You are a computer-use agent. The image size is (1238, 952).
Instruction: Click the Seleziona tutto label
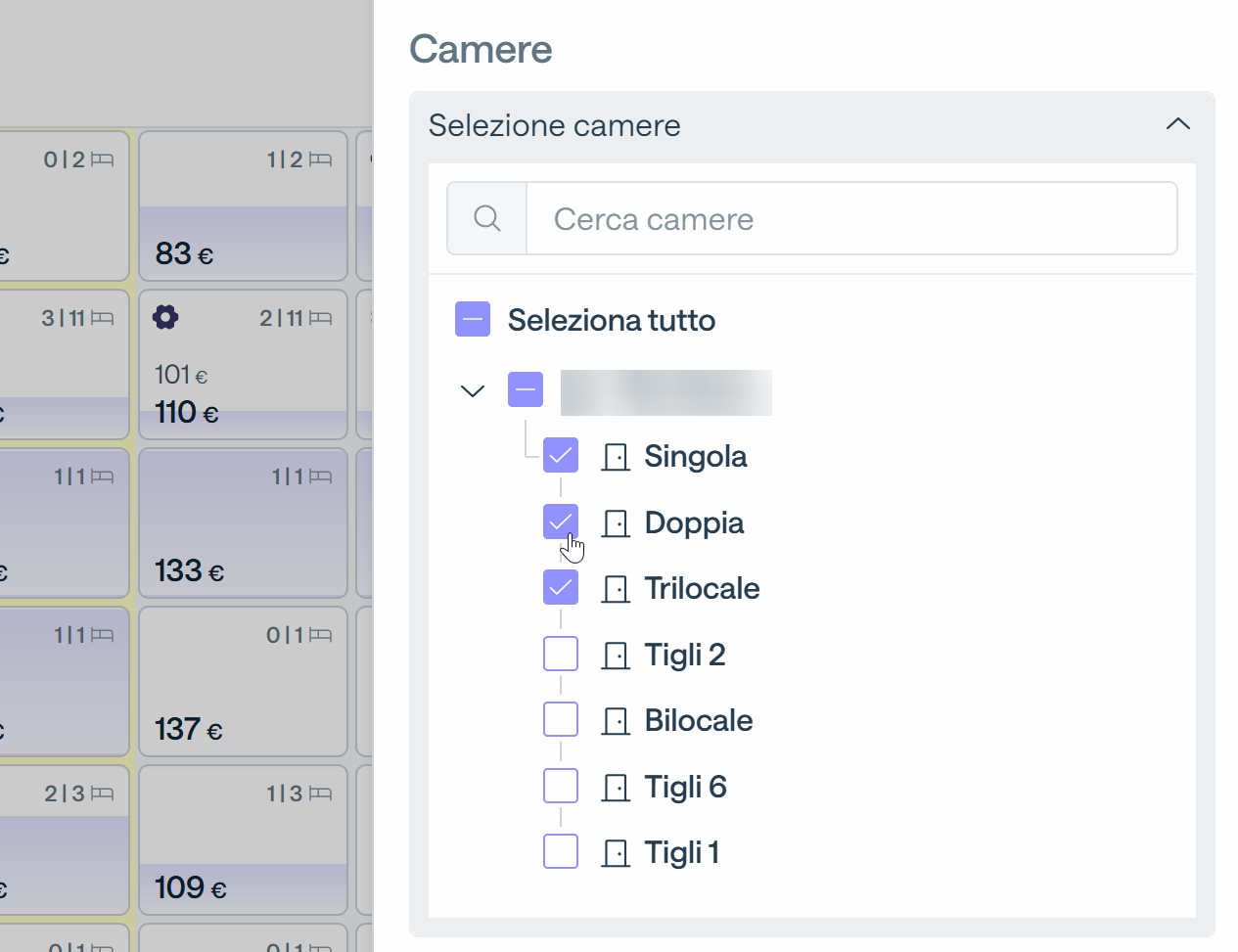point(612,320)
